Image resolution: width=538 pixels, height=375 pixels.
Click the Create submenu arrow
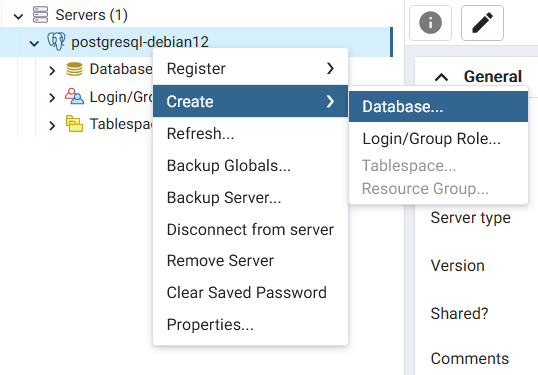tap(330, 101)
